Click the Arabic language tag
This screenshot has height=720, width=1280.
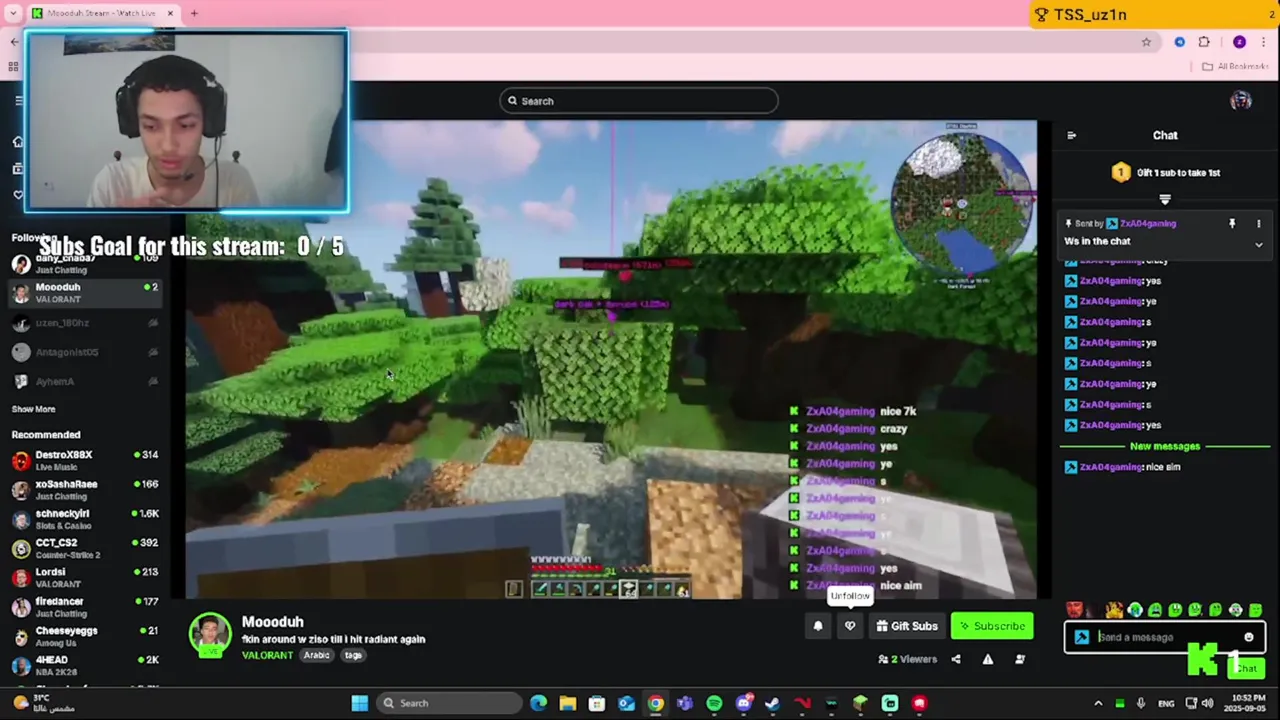point(316,656)
